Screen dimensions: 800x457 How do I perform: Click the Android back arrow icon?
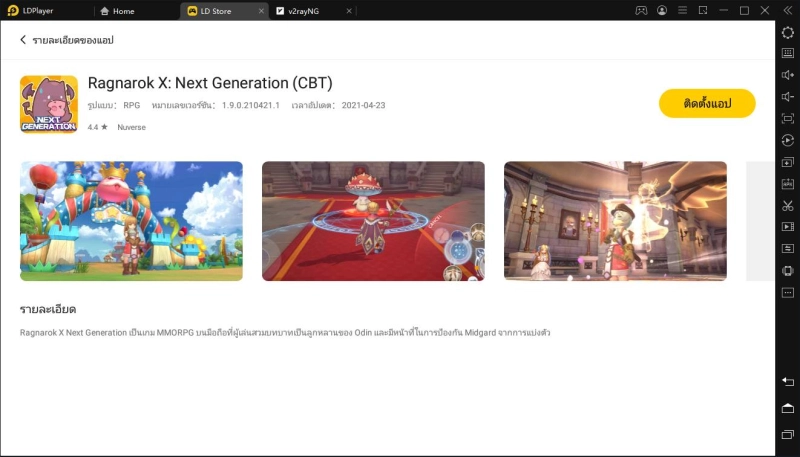pyautogui.click(x=788, y=382)
